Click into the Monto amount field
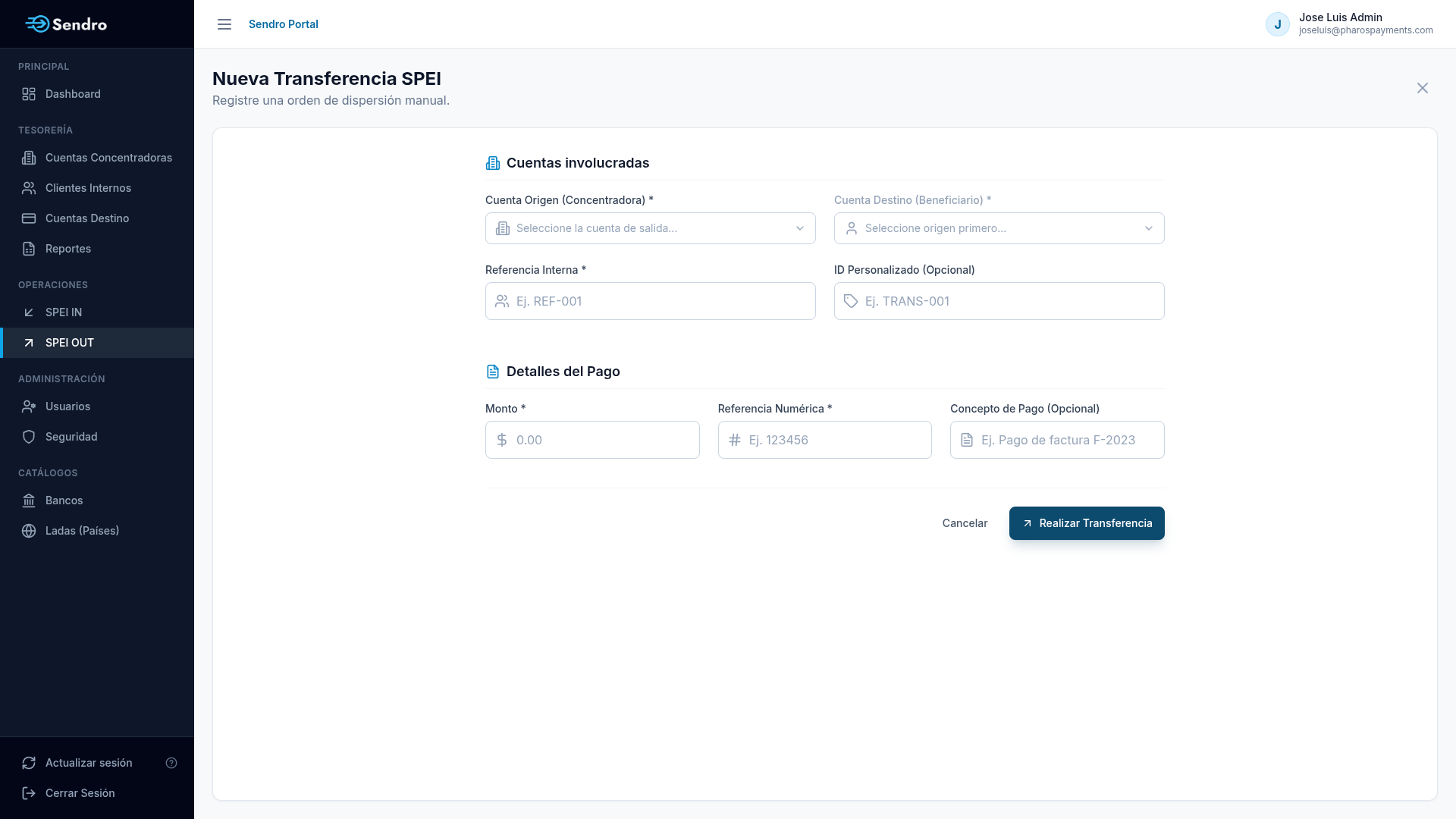Screen dimensions: 1456x819 (x=592, y=440)
